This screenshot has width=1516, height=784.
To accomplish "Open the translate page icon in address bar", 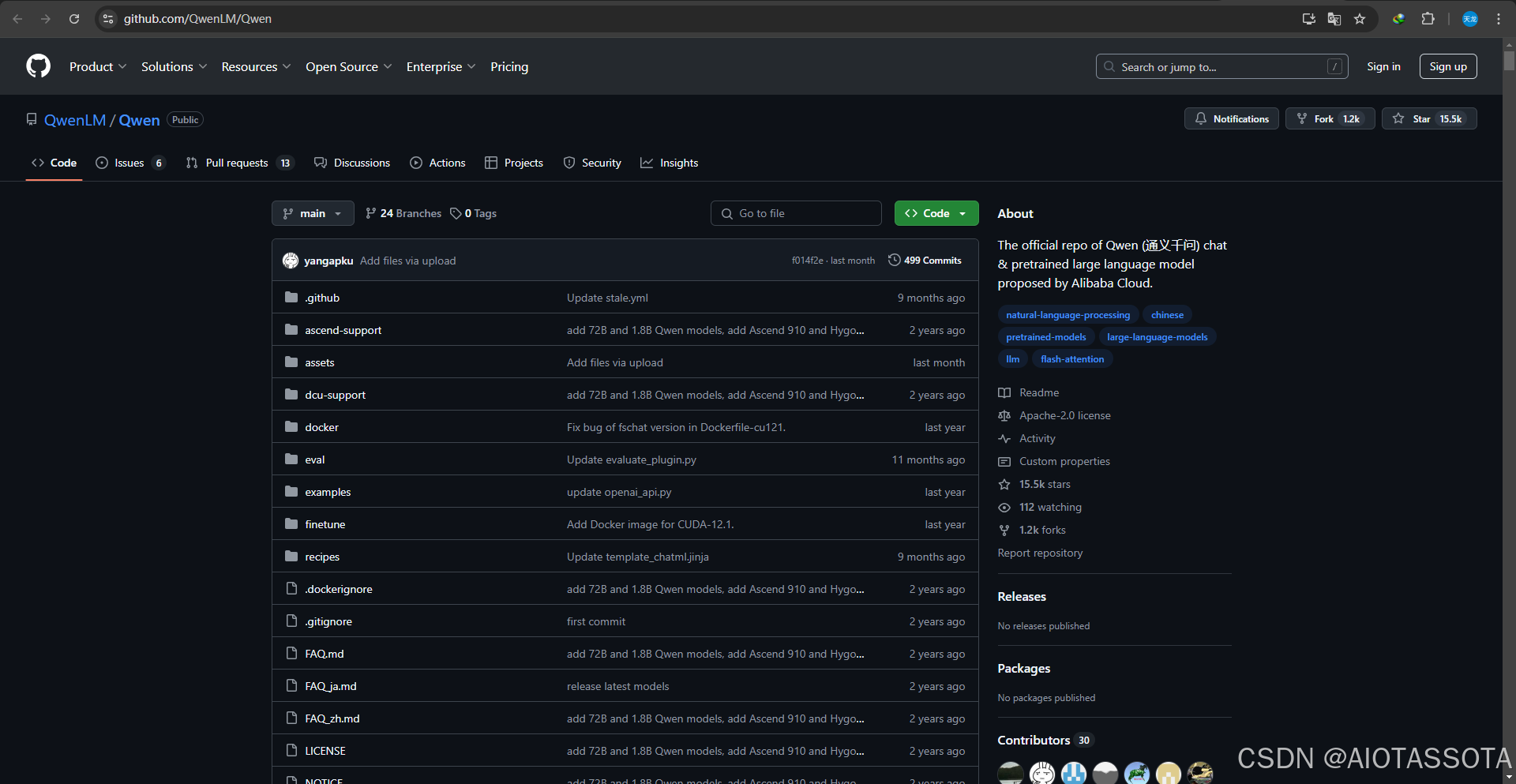I will tap(1334, 19).
